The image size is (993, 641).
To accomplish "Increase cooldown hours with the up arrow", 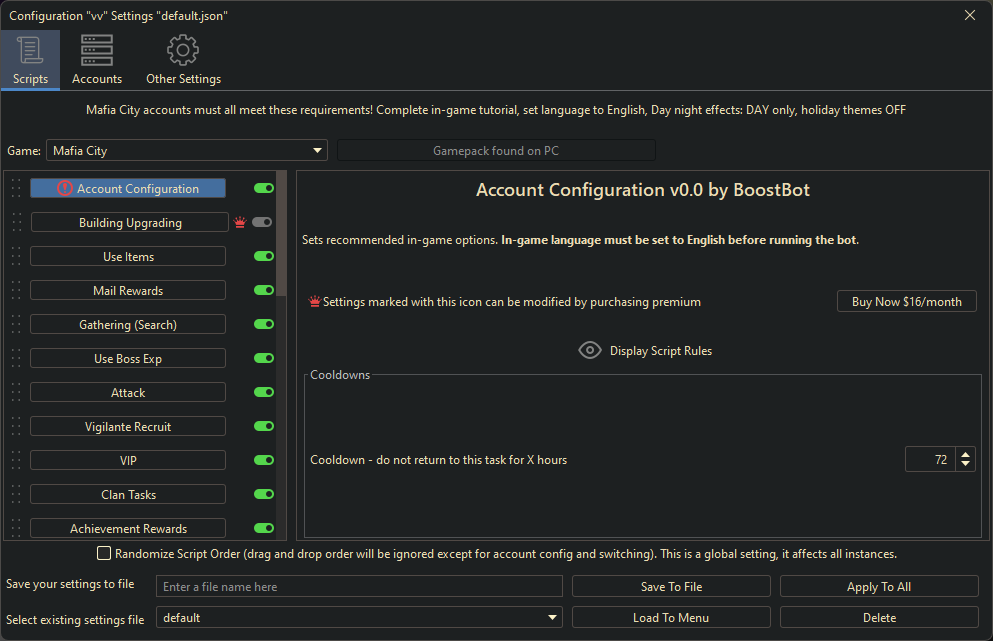I will tap(965, 454).
